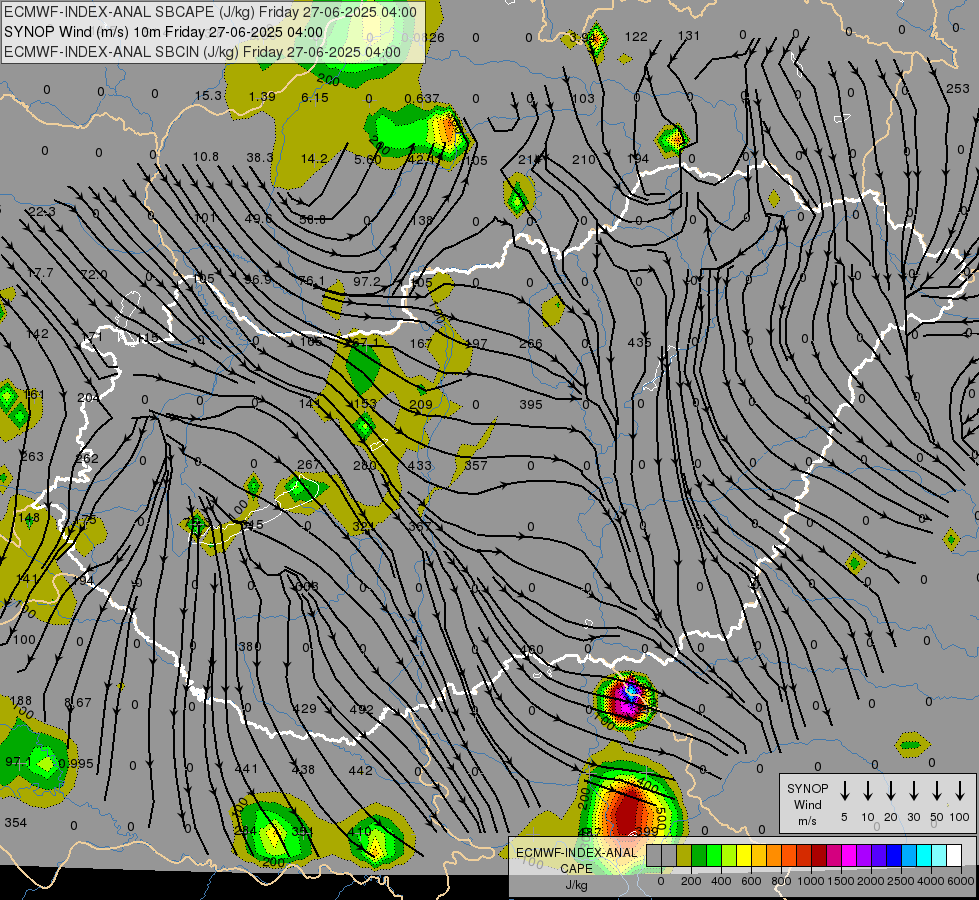
Task: Click the '266' value on the map
Action: tap(531, 344)
